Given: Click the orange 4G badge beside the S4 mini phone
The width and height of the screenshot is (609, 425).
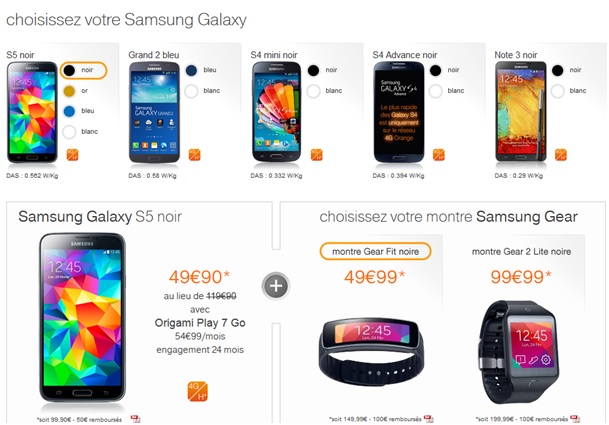Looking at the screenshot, I should [317, 155].
